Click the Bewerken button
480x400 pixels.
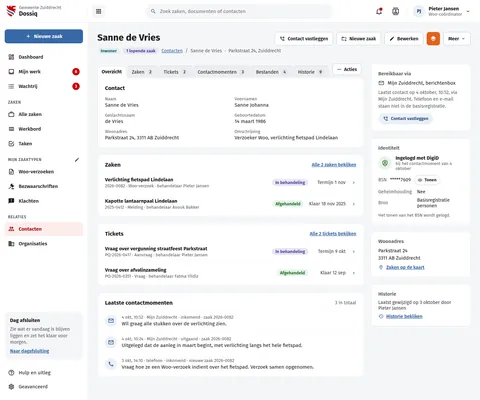pyautogui.click(x=404, y=39)
